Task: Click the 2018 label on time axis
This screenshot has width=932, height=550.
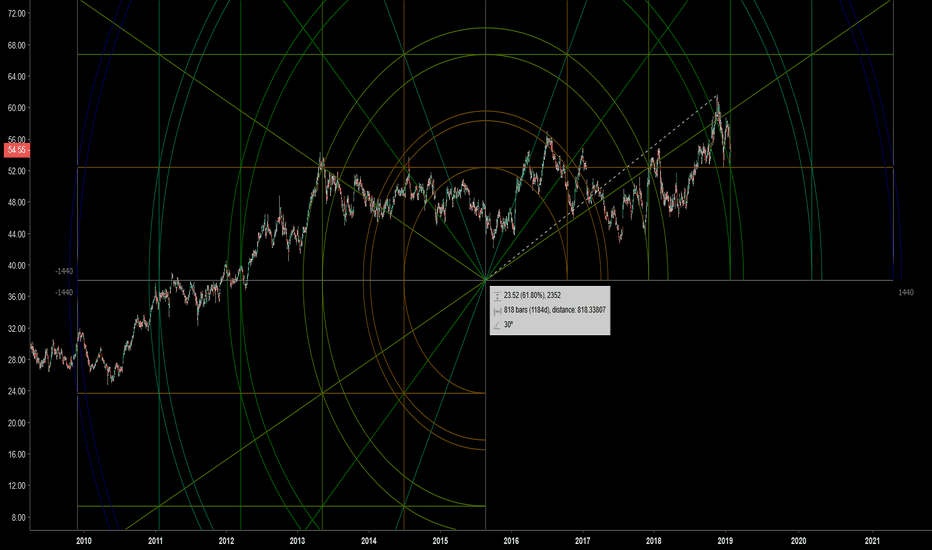Action: coord(654,541)
